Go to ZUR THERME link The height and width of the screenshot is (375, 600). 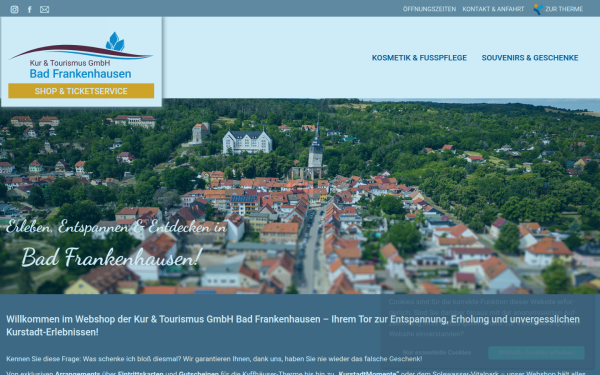[564, 9]
